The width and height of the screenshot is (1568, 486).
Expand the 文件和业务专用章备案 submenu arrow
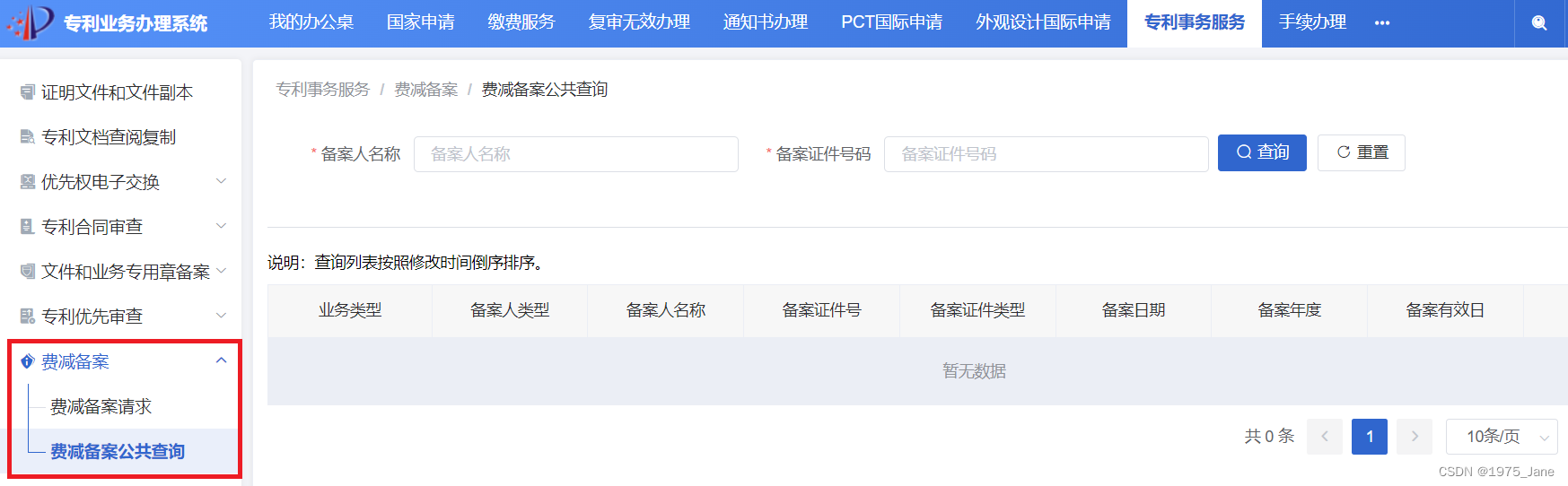click(222, 271)
